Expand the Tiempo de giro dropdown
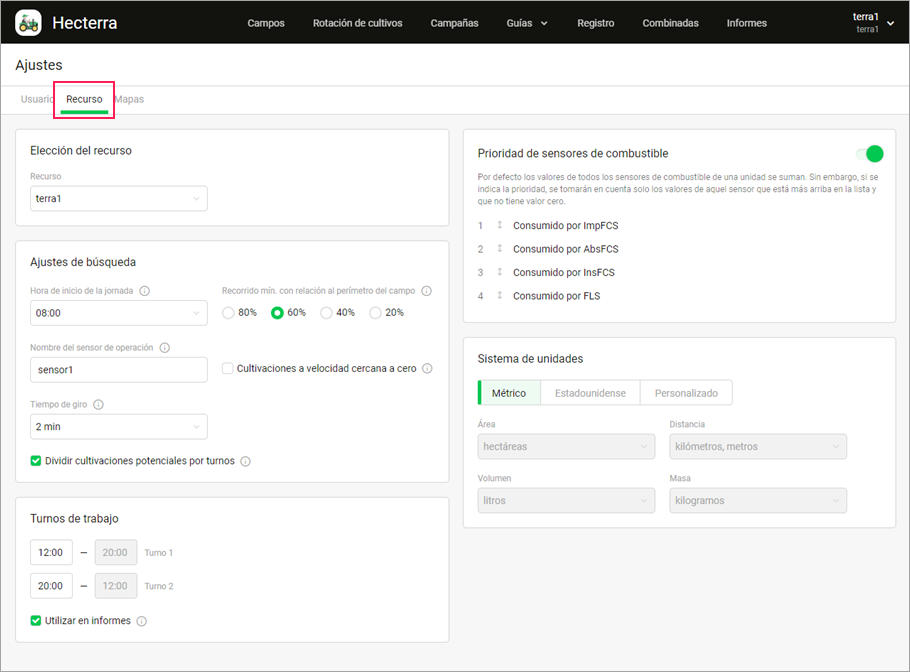The width and height of the screenshot is (910, 672). click(x=119, y=427)
